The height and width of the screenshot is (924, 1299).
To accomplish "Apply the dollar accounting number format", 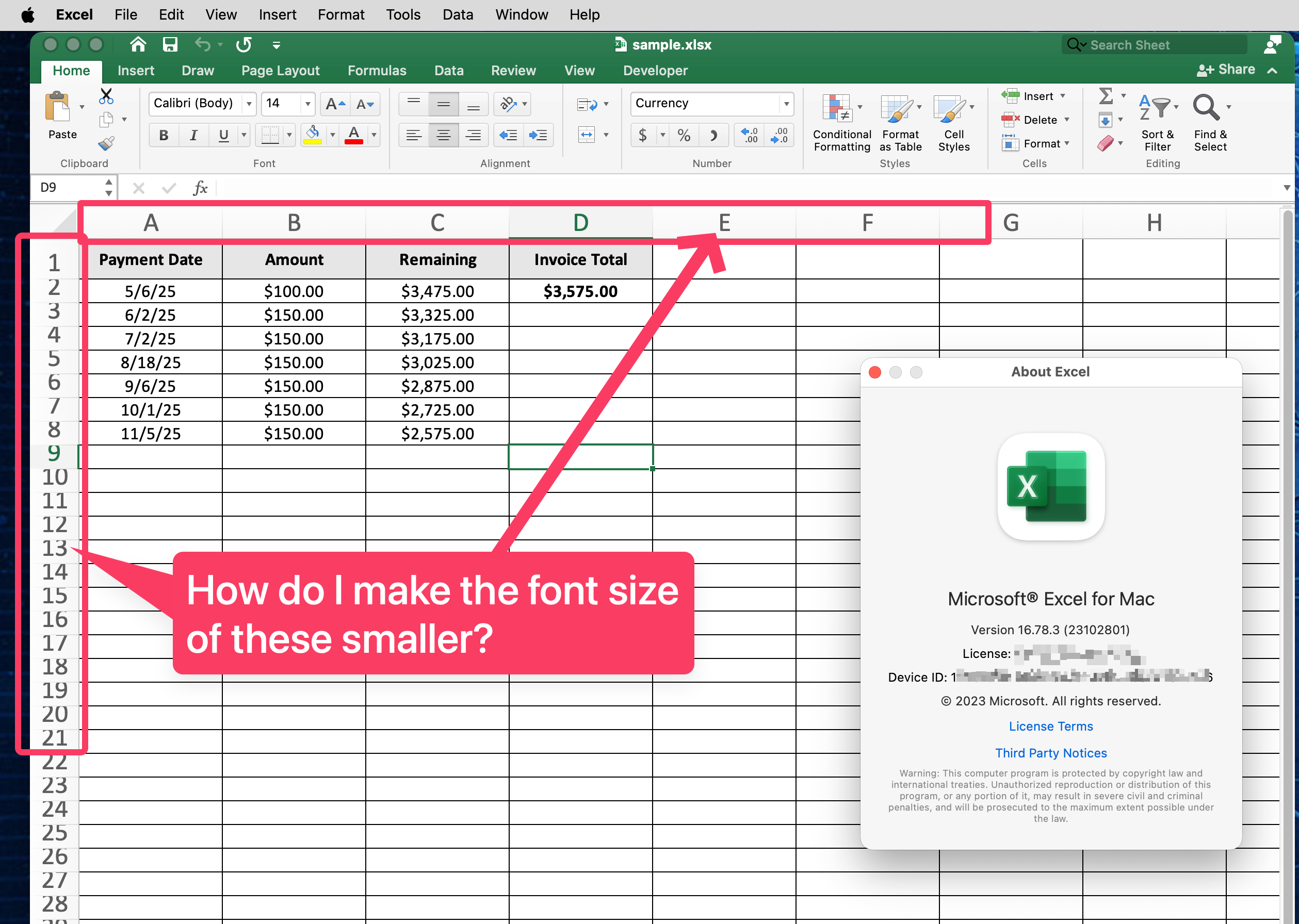I will pos(643,135).
